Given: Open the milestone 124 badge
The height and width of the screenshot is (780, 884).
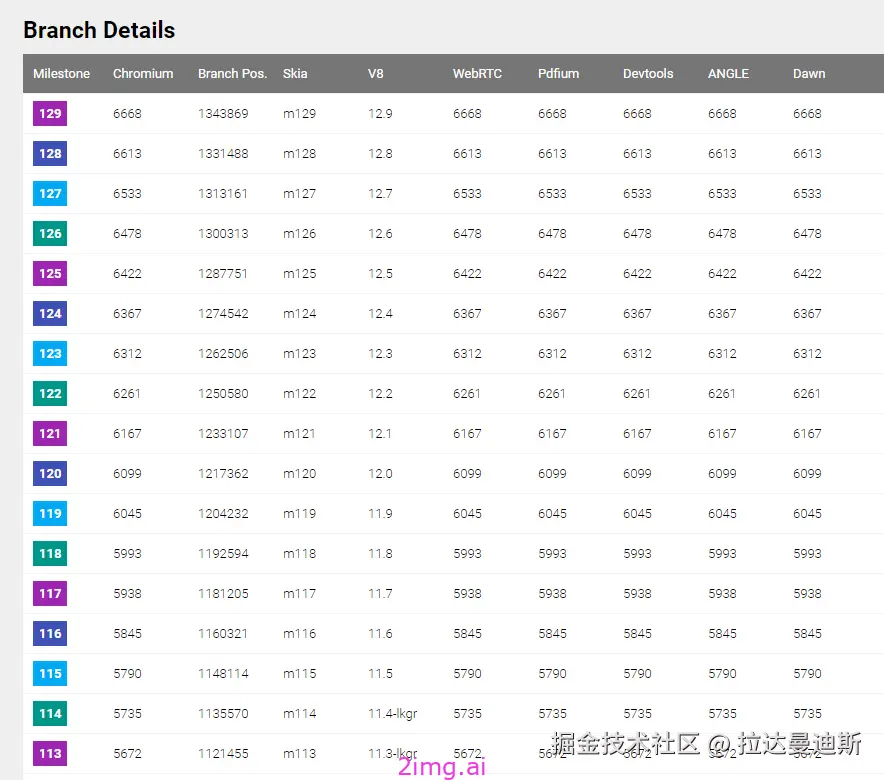Looking at the screenshot, I should pyautogui.click(x=50, y=313).
